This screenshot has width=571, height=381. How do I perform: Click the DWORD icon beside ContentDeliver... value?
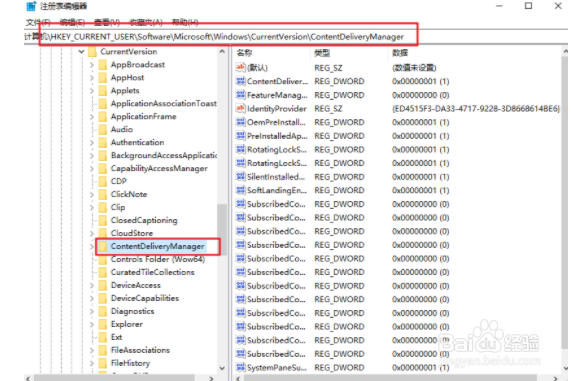(x=240, y=81)
